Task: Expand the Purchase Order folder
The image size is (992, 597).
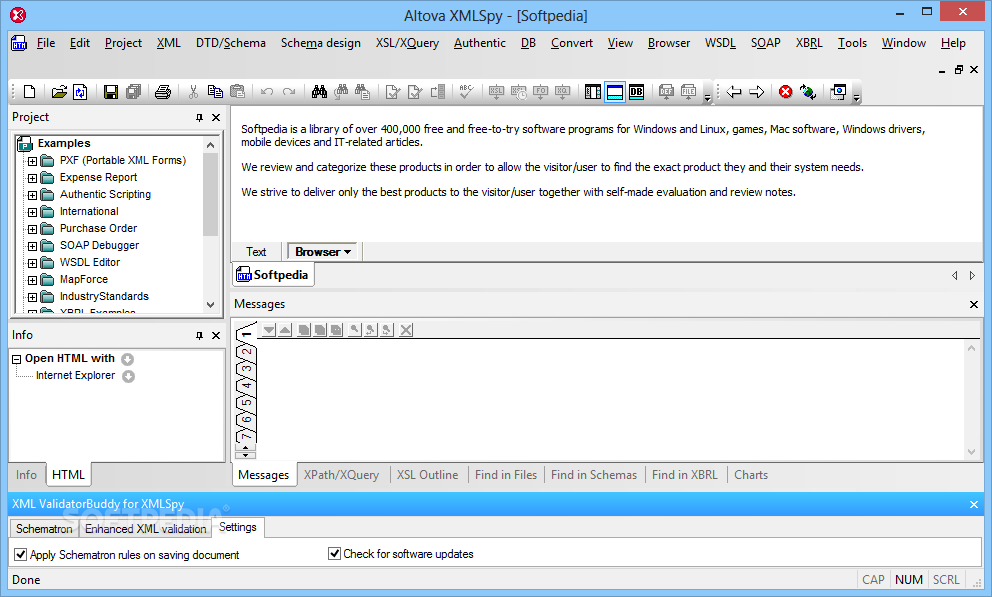Action: click(32, 229)
